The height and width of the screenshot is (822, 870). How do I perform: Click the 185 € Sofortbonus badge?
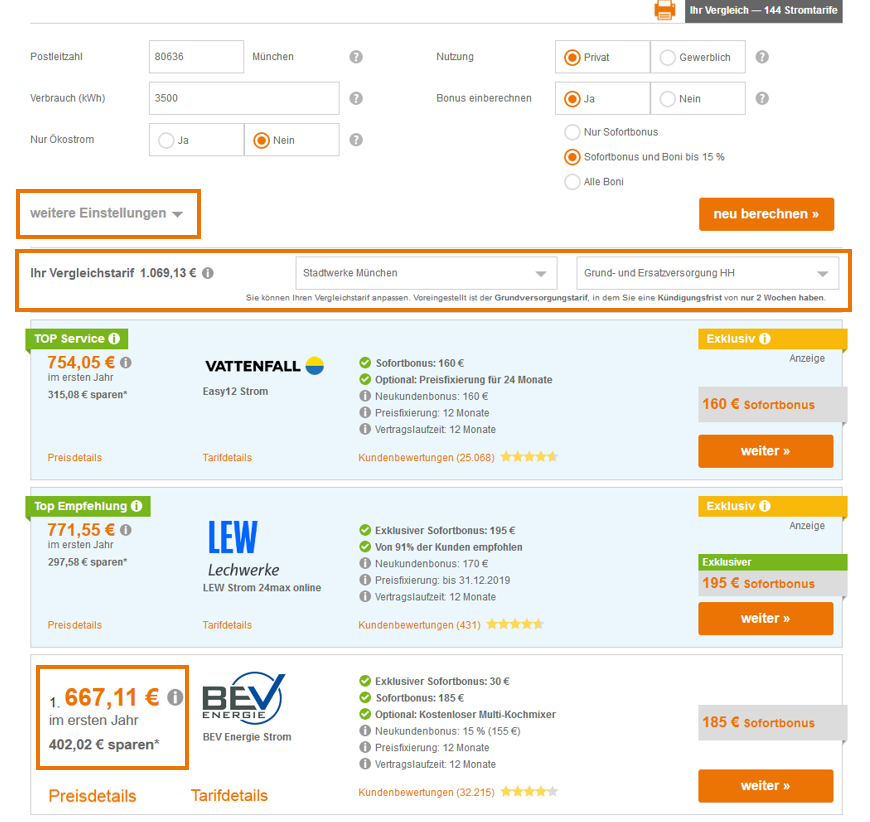coord(772,722)
